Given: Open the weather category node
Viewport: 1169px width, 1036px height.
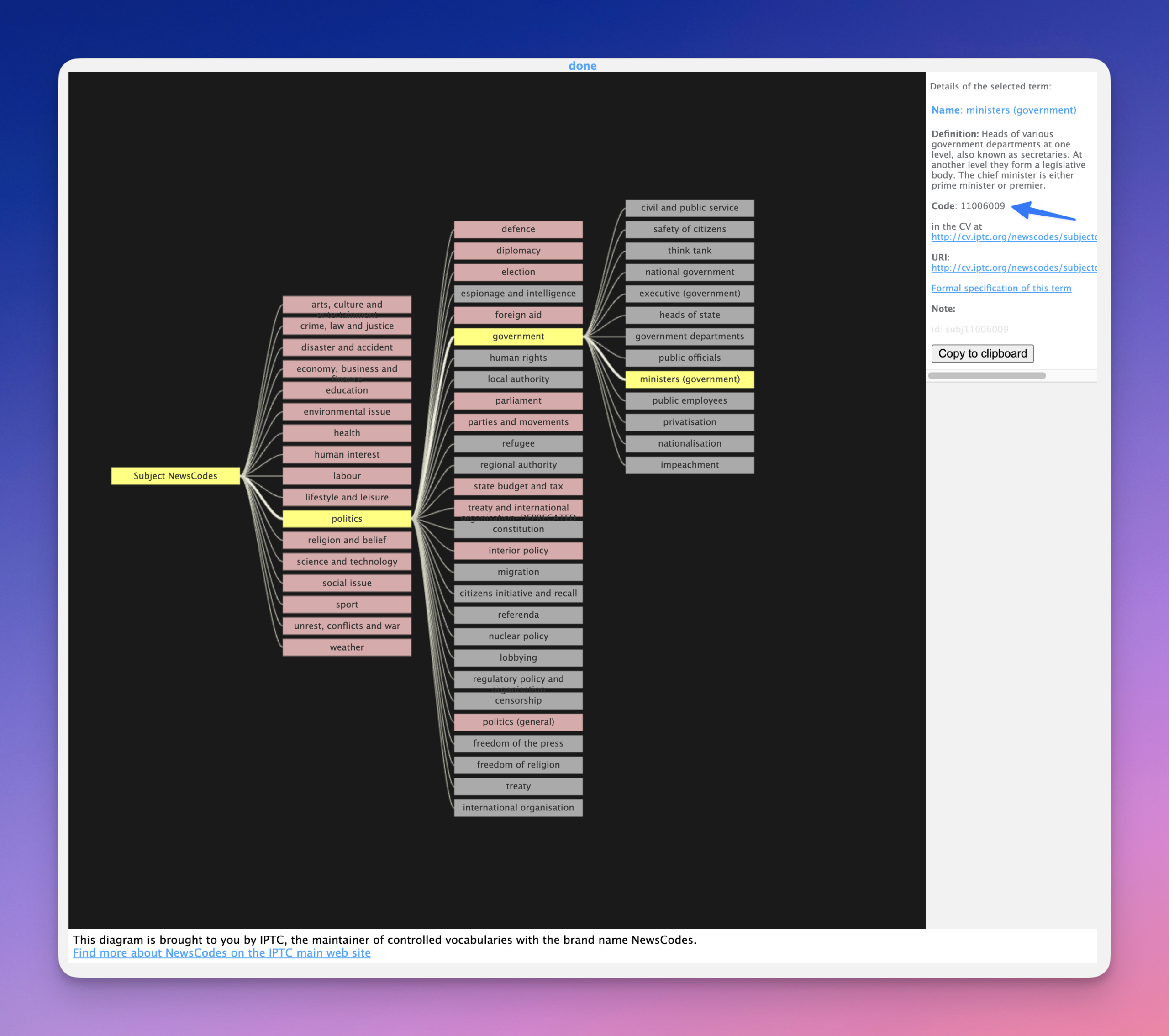Looking at the screenshot, I should [x=347, y=647].
